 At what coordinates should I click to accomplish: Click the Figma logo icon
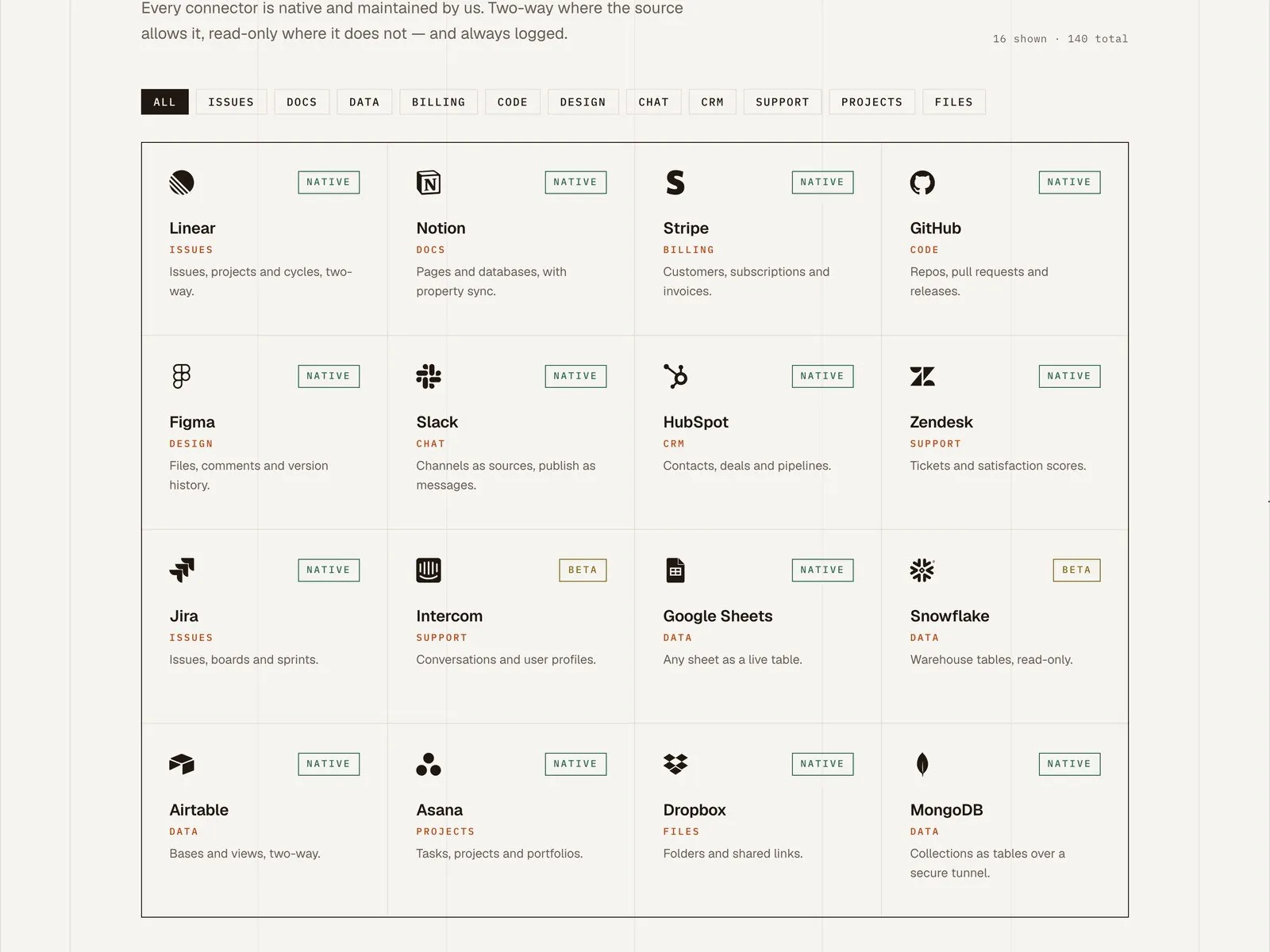point(182,376)
